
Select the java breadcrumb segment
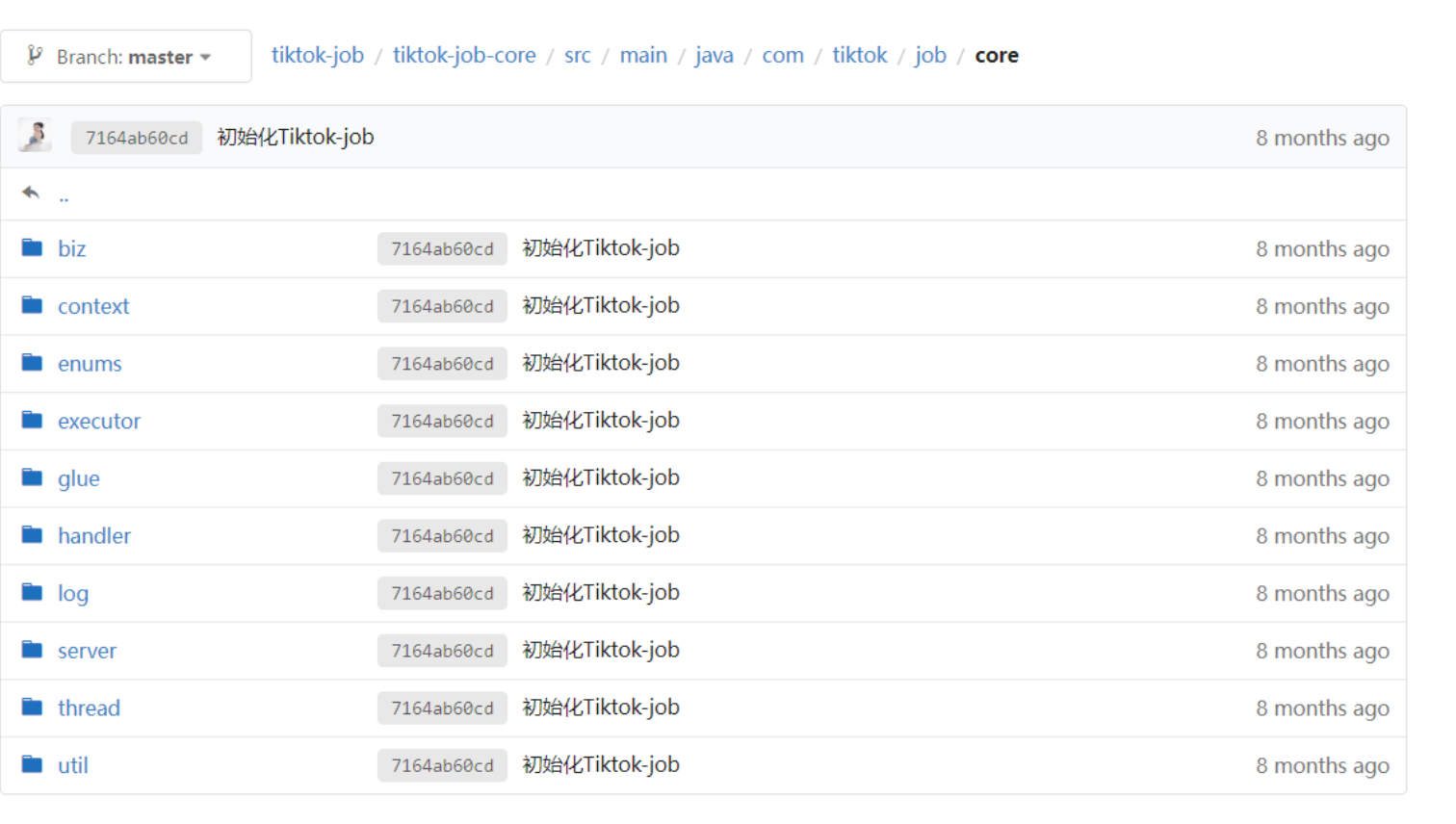pyautogui.click(x=714, y=56)
